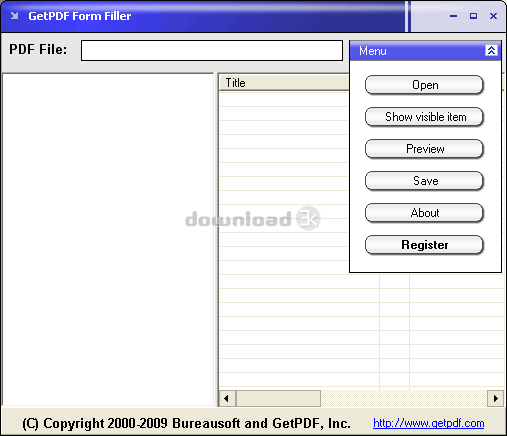The width and height of the screenshot is (507, 436).
Task: Maximize the GetPDF Form Filler window
Action: pos(473,16)
